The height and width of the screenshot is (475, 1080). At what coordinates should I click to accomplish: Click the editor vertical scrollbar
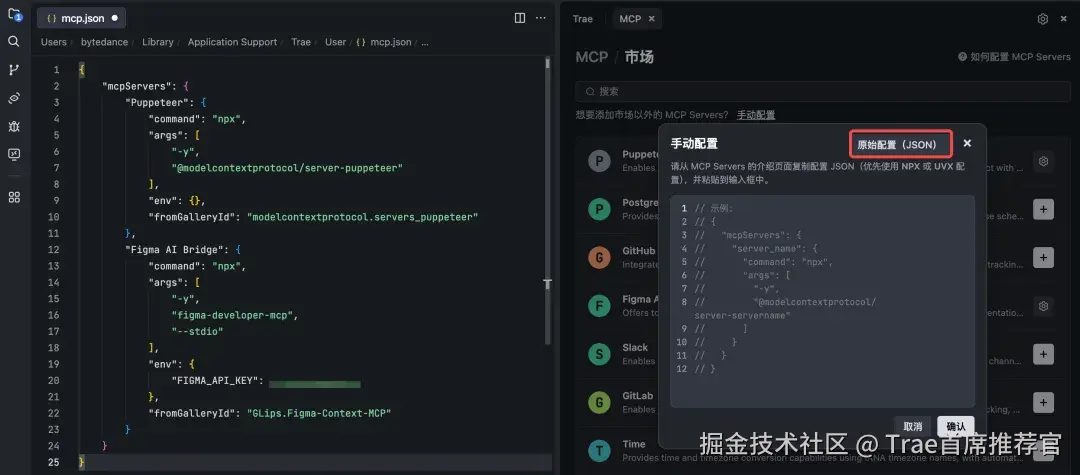click(x=548, y=200)
